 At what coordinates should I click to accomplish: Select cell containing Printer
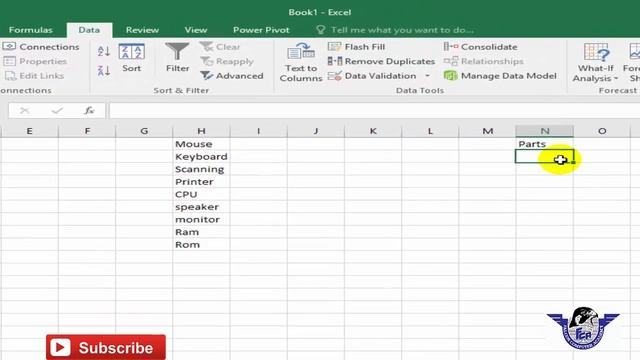[x=201, y=182]
